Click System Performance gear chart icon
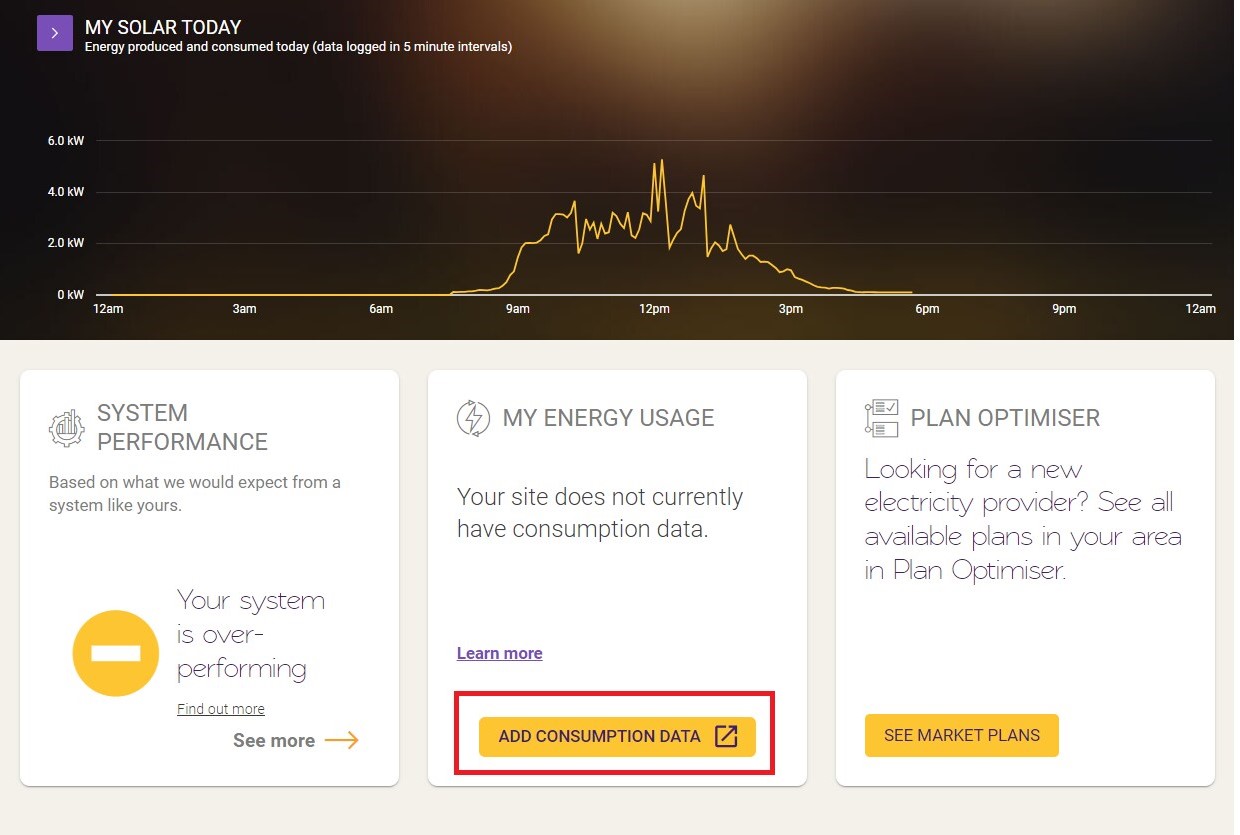Viewport: 1240px width, 835px height. pos(67,428)
